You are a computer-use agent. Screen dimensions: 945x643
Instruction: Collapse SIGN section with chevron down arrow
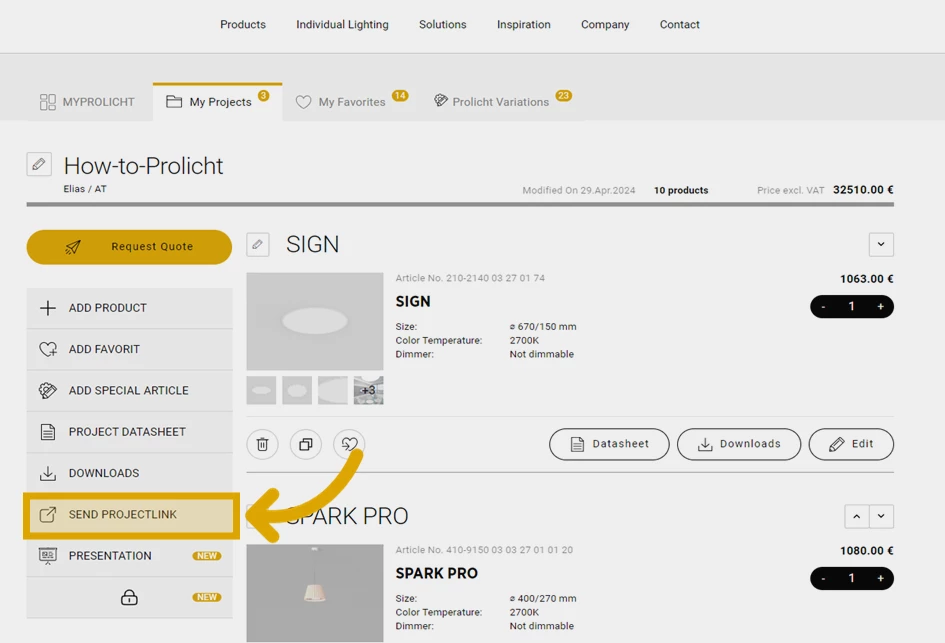click(881, 244)
